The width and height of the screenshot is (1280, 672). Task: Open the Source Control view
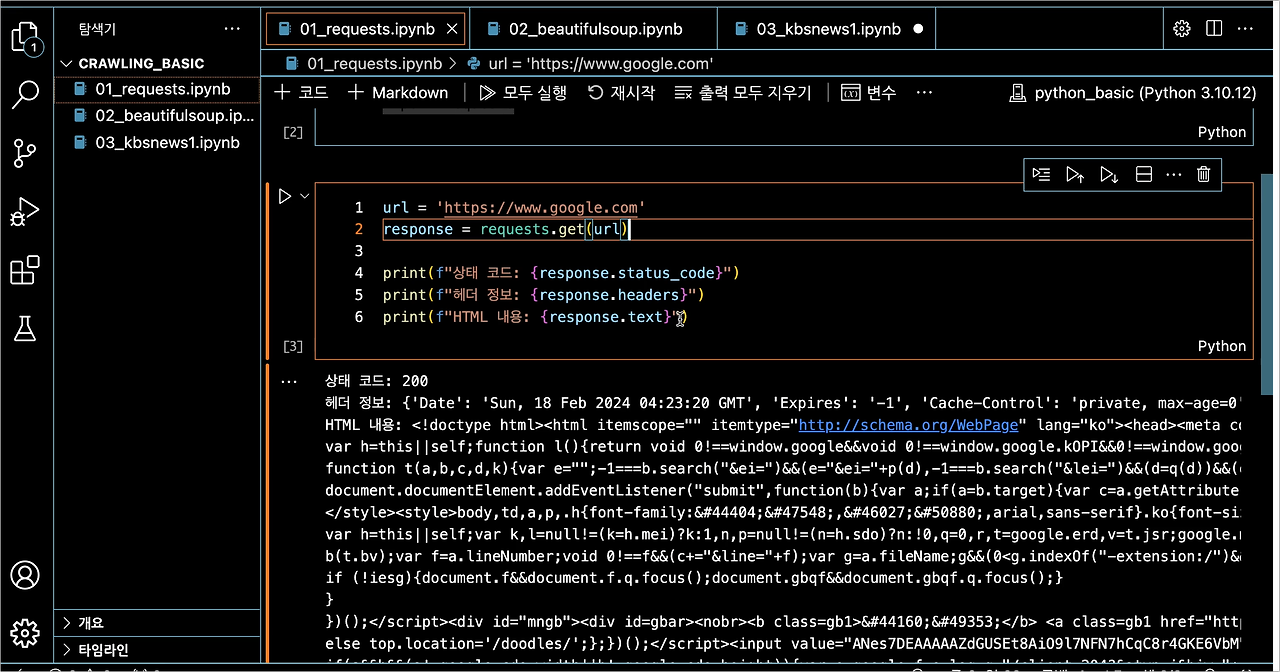(26, 154)
